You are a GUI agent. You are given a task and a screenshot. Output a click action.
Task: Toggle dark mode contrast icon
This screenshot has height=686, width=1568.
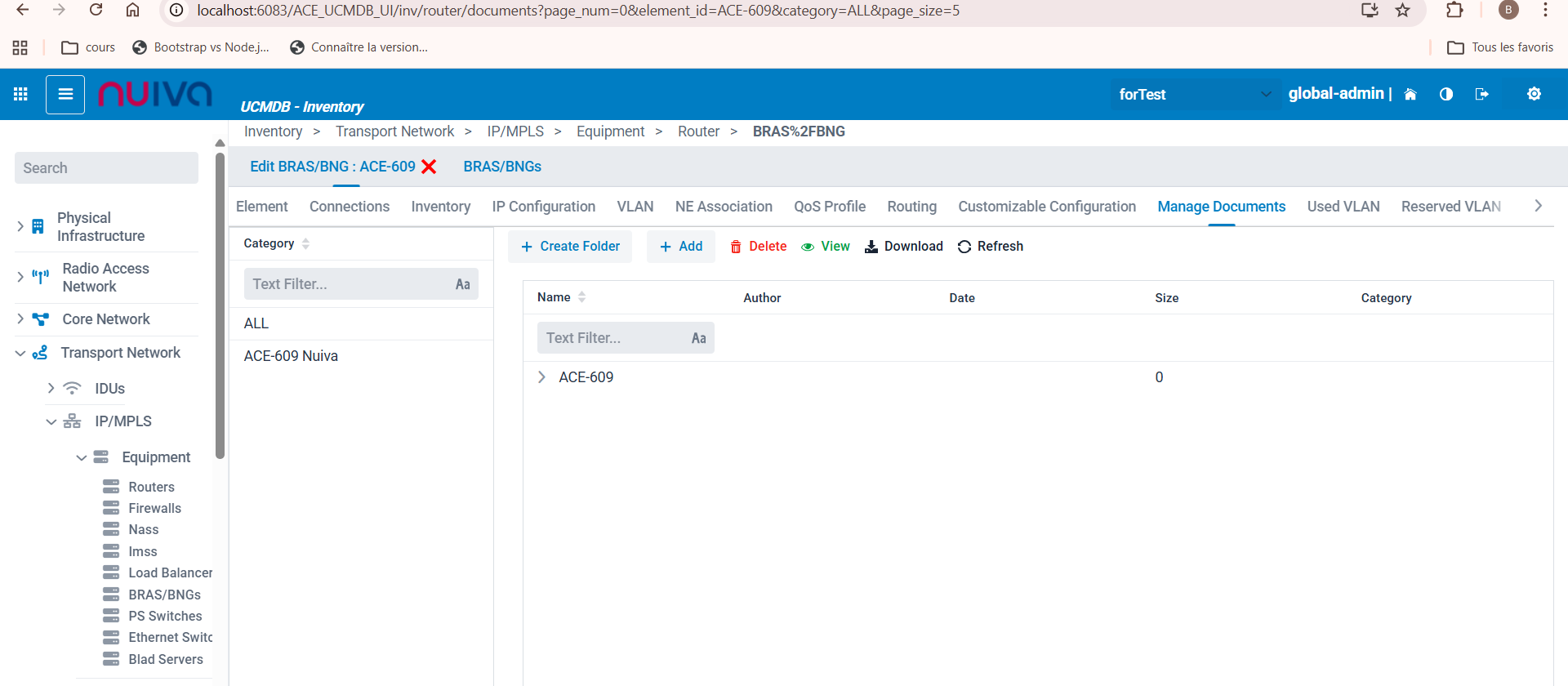pos(1446,94)
